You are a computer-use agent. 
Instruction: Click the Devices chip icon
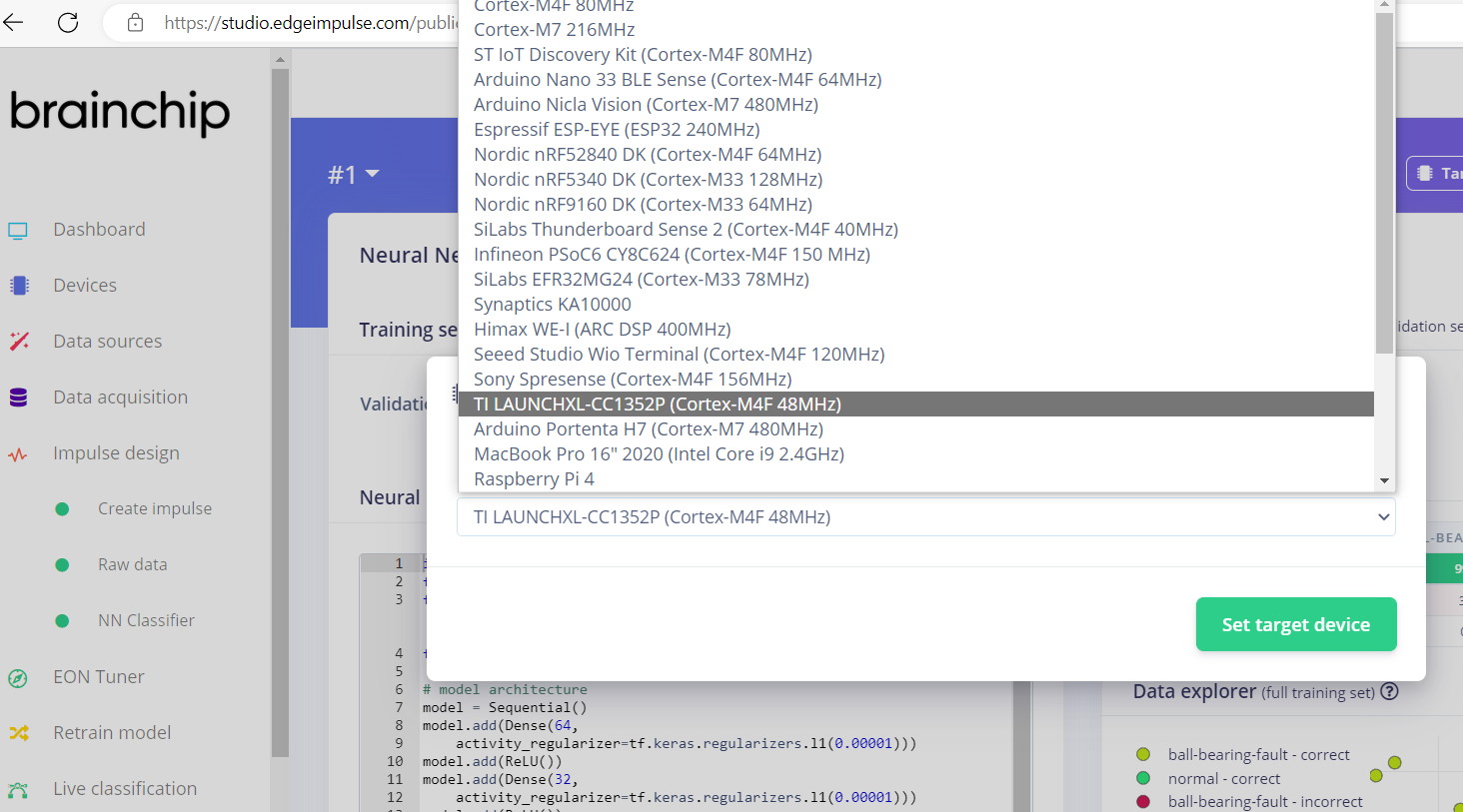point(18,286)
